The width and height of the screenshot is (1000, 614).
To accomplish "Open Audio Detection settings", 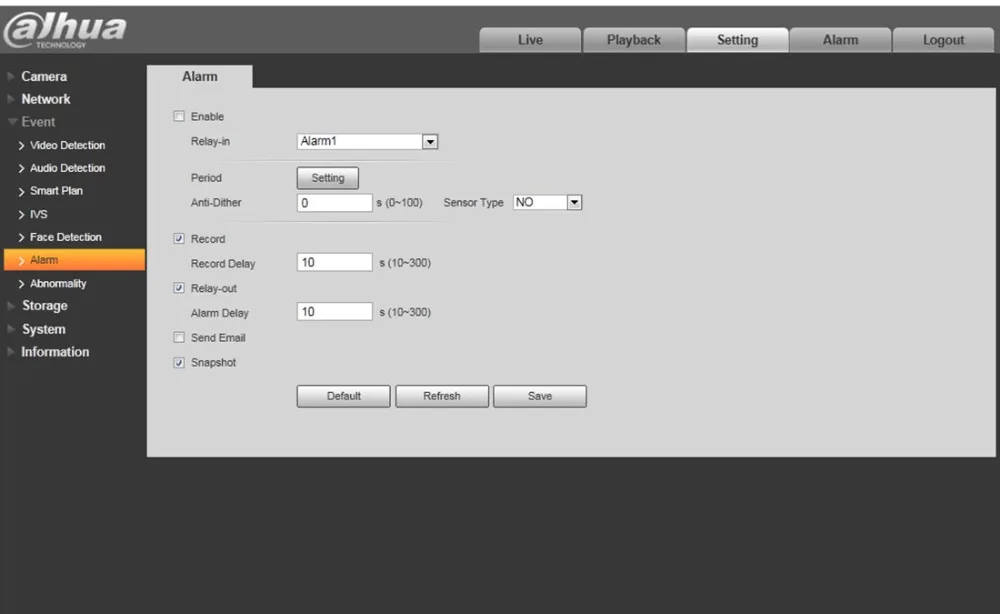I will click(x=67, y=168).
